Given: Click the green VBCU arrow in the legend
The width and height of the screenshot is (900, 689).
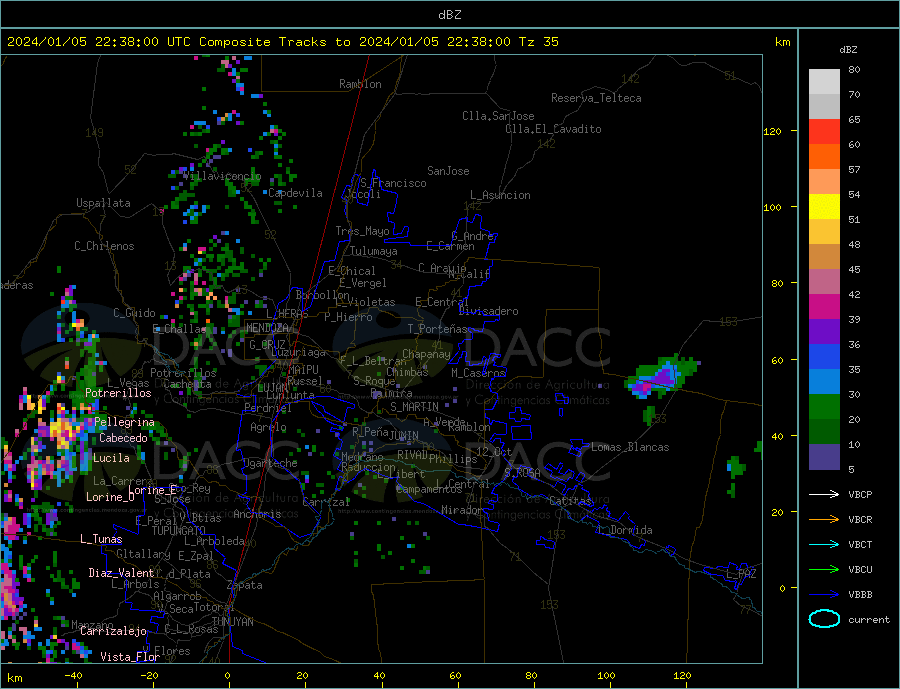Looking at the screenshot, I should coord(824,570).
